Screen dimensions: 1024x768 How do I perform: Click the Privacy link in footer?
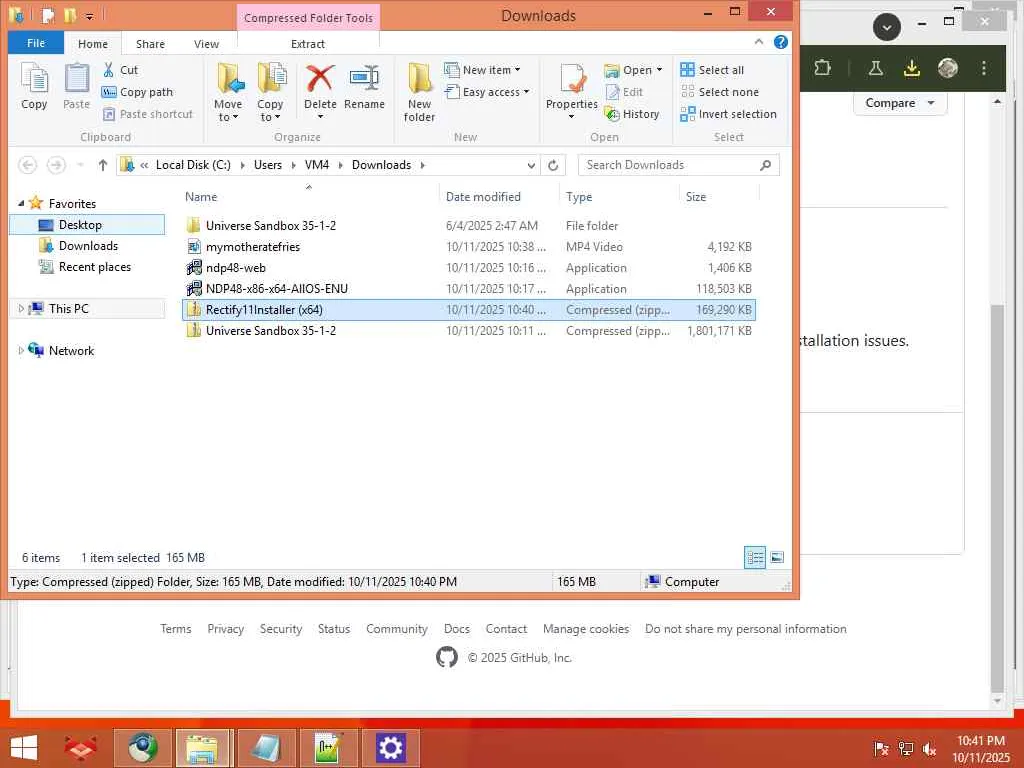coord(225,629)
